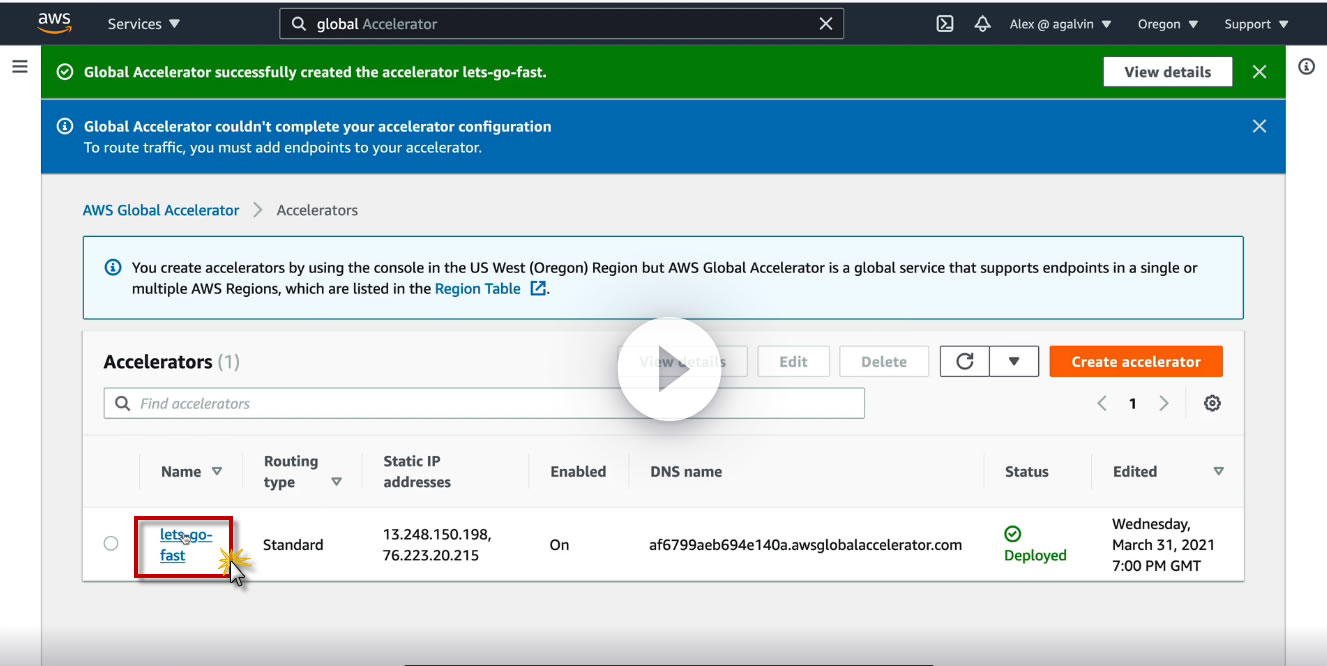Image resolution: width=1327 pixels, height=666 pixels.
Task: Open the notifications bell icon
Action: [983, 24]
